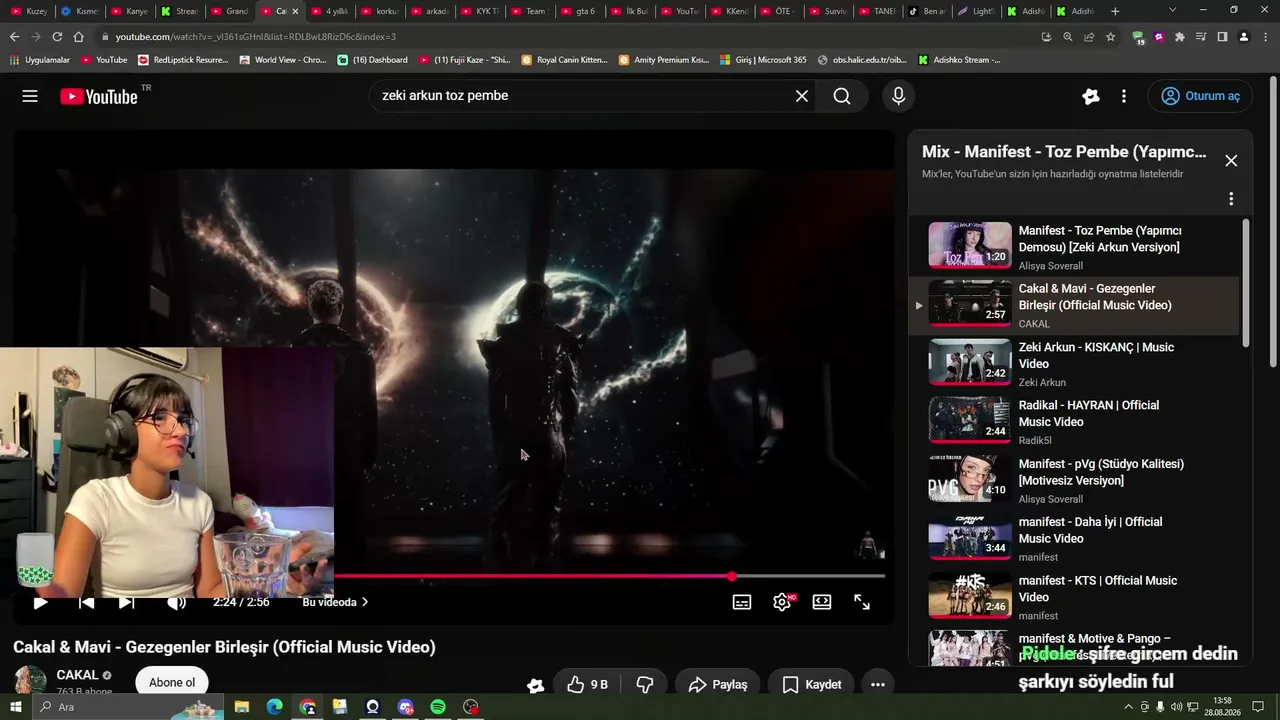The image size is (1280, 720).
Task: Open a new browser tab
Action: (x=1115, y=11)
